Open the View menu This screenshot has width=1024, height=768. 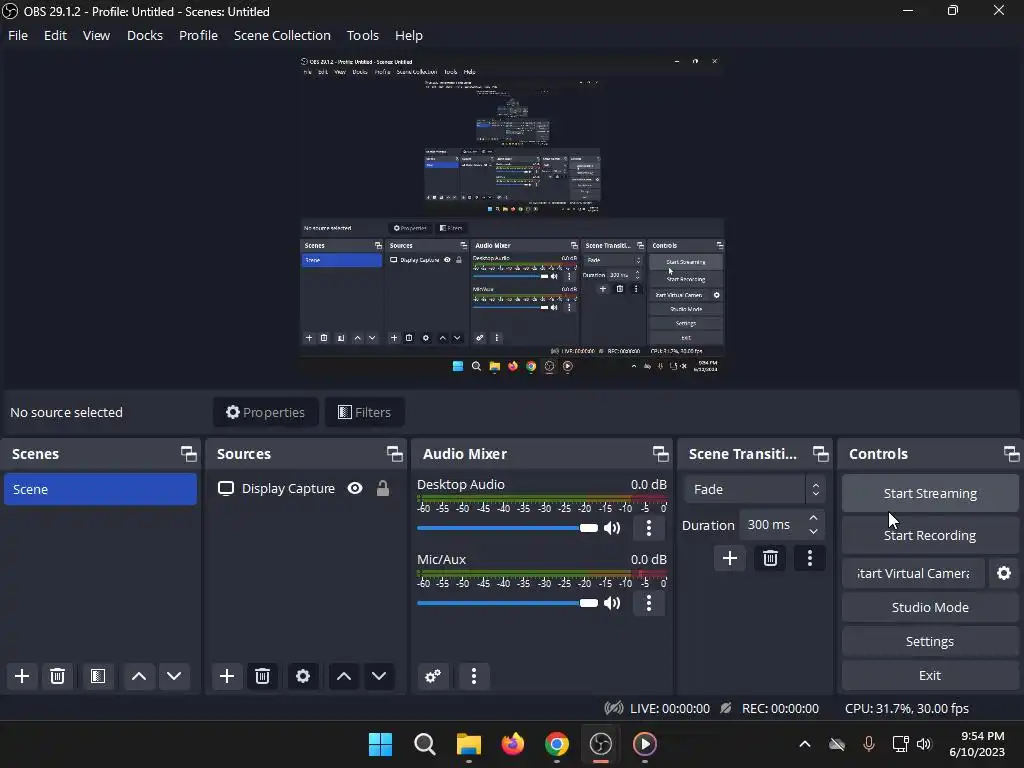[x=96, y=35]
